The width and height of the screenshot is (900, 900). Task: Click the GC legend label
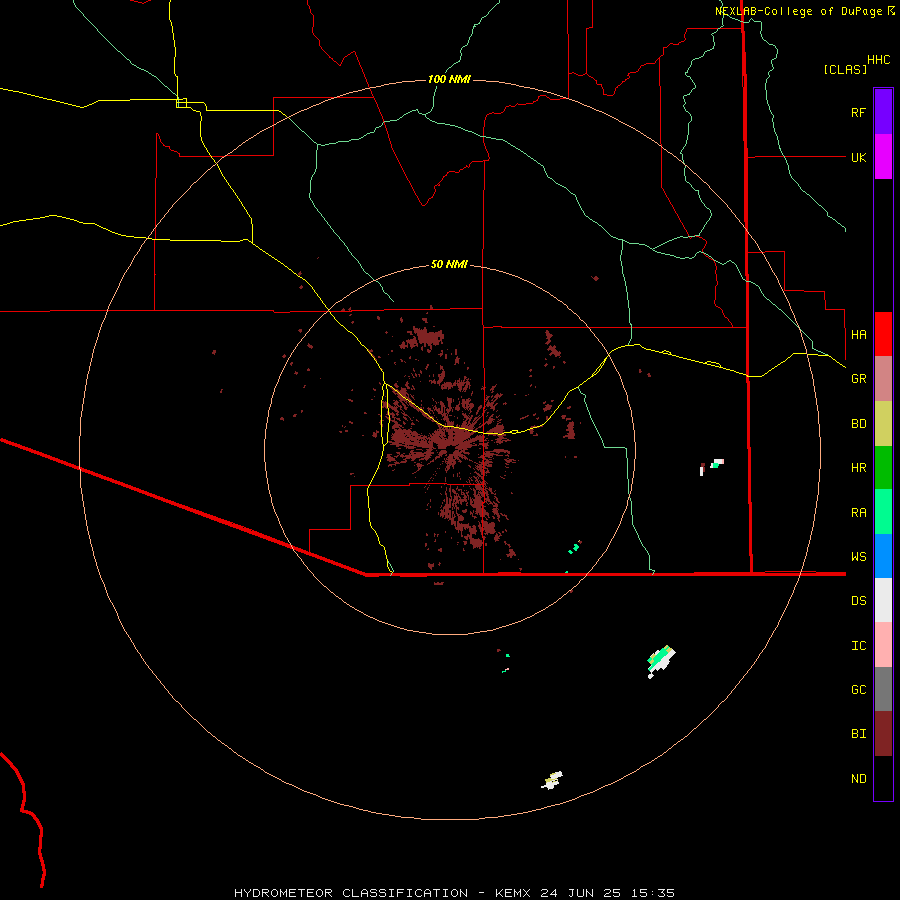coord(858,690)
